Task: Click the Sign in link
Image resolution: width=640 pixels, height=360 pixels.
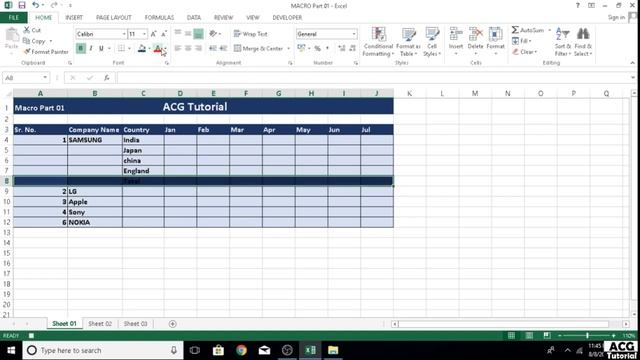Action: pos(616,17)
